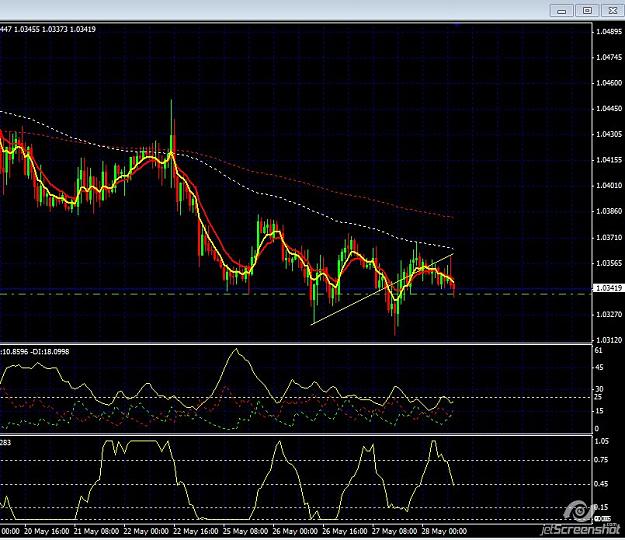Click the OHLC readout ending 1.03419
This screenshot has height=540, width=625.
[48, 29]
